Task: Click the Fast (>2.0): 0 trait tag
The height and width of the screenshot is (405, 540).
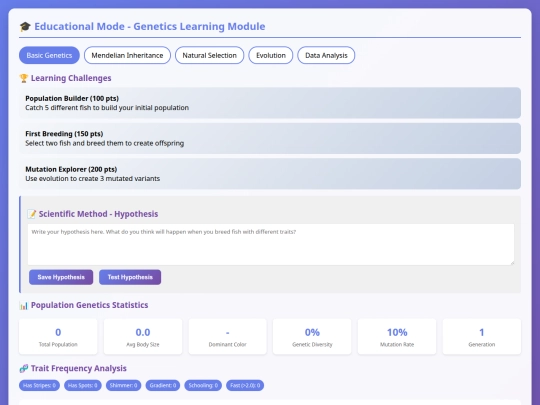Action: tap(245, 385)
